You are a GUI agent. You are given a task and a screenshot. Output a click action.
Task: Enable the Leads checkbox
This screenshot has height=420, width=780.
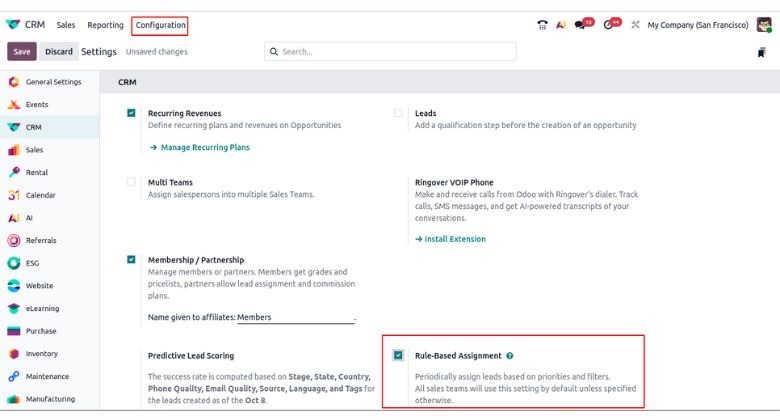pos(398,113)
